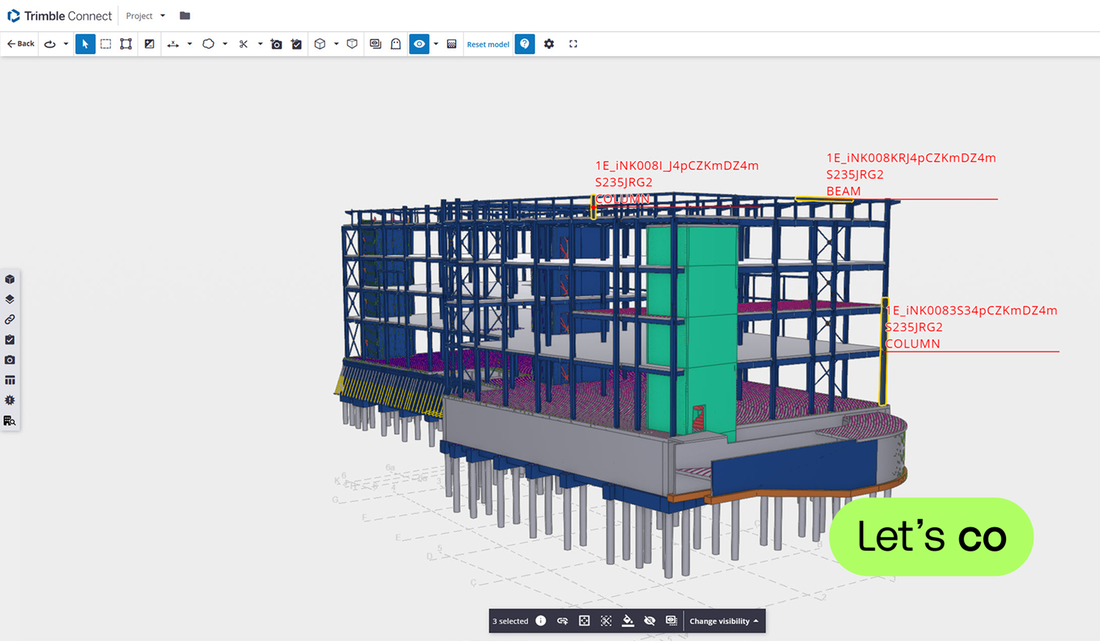Click the cube with T projection icon
This screenshot has width=1100, height=642.
tap(352, 44)
